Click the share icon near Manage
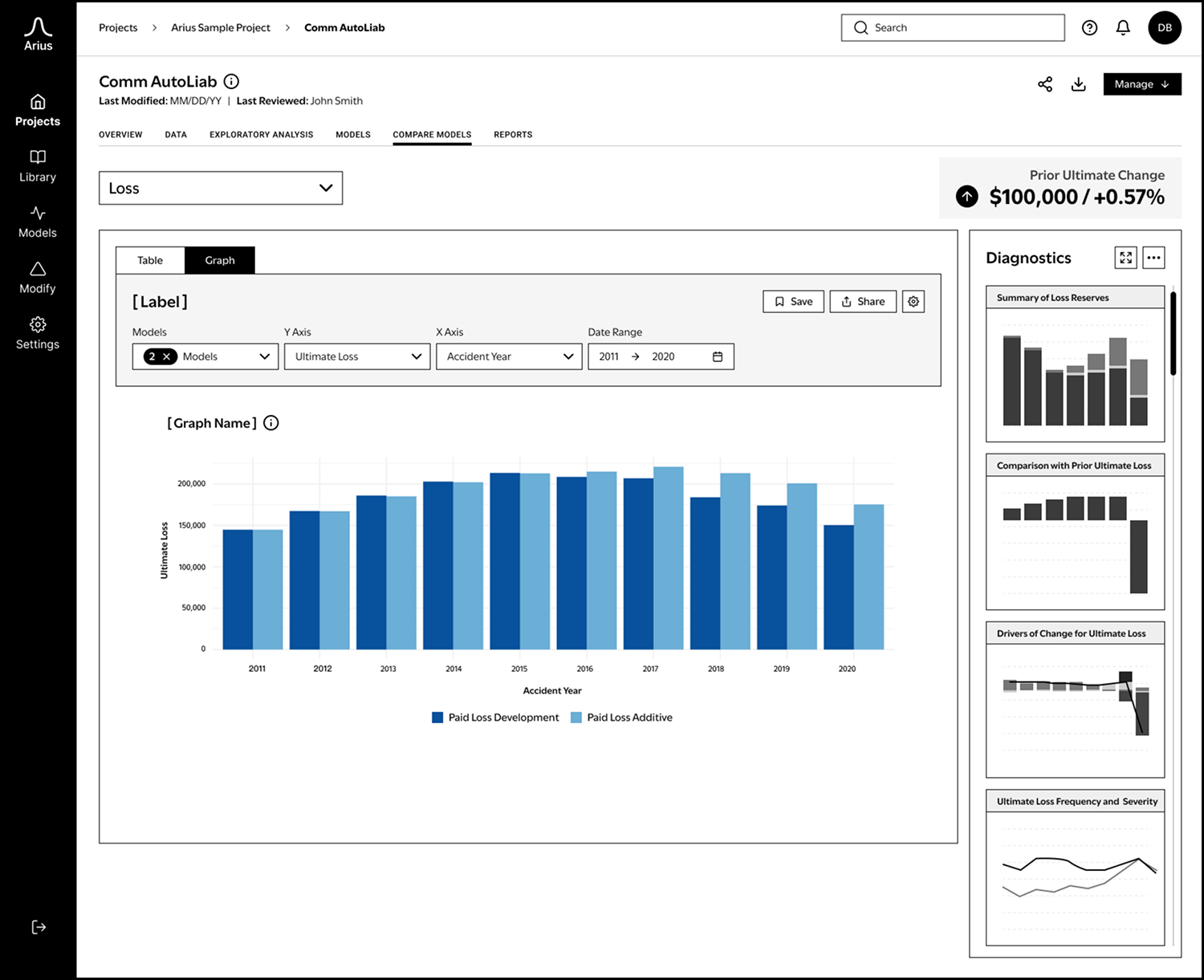Screen dimensions: 1204x980 pyautogui.click(x=1045, y=84)
